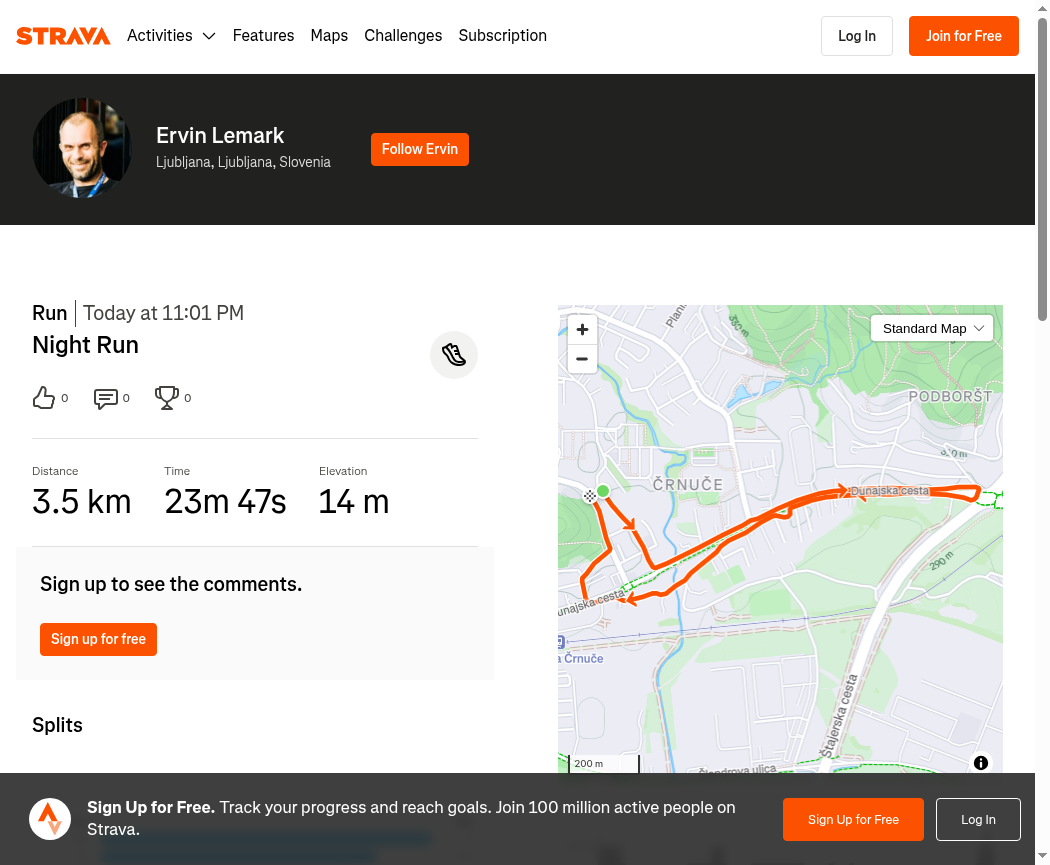Click the trophy achievements icon
1050x865 pixels.
coord(167,398)
